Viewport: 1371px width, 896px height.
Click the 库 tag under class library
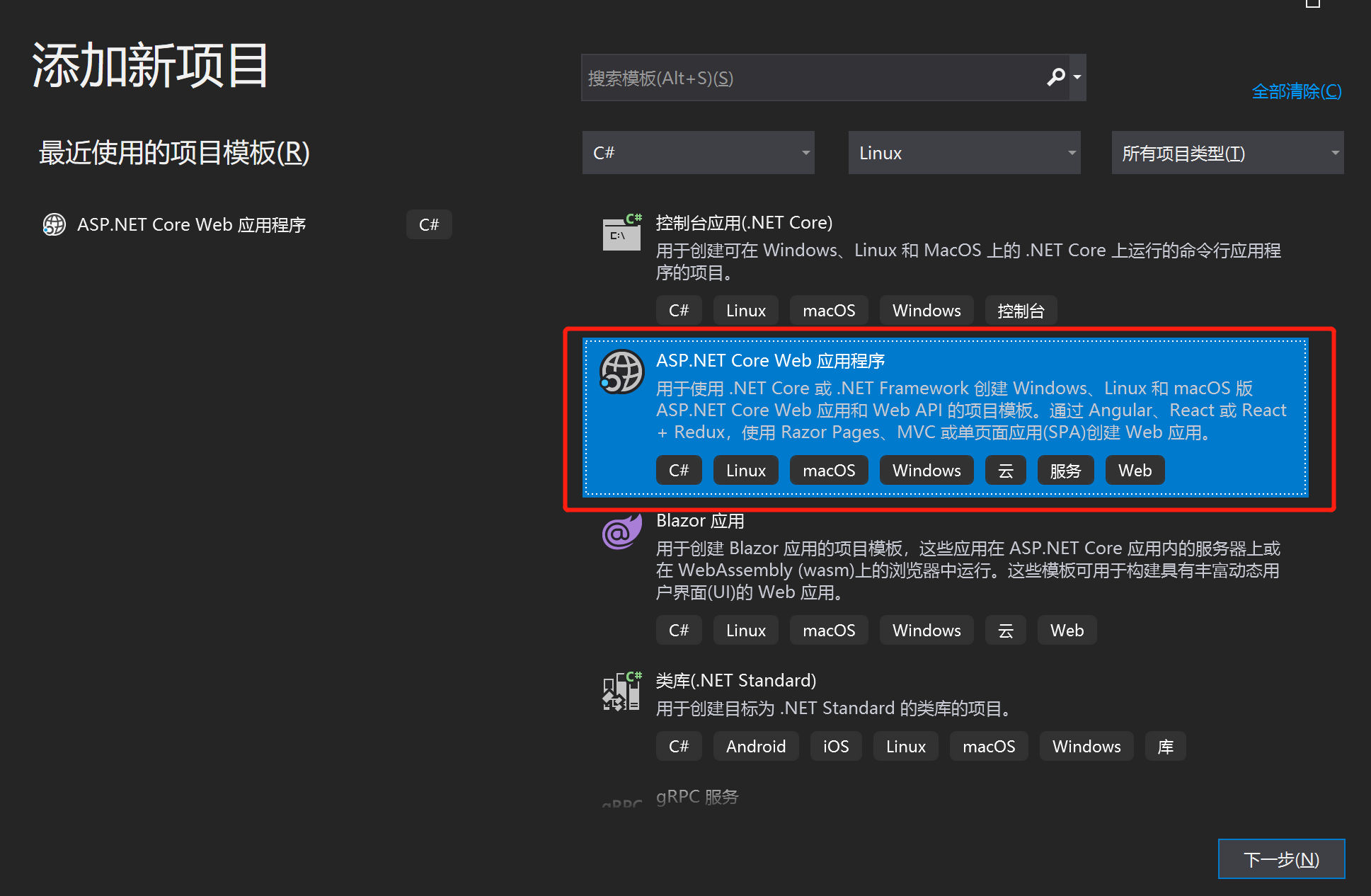pyautogui.click(x=1165, y=747)
